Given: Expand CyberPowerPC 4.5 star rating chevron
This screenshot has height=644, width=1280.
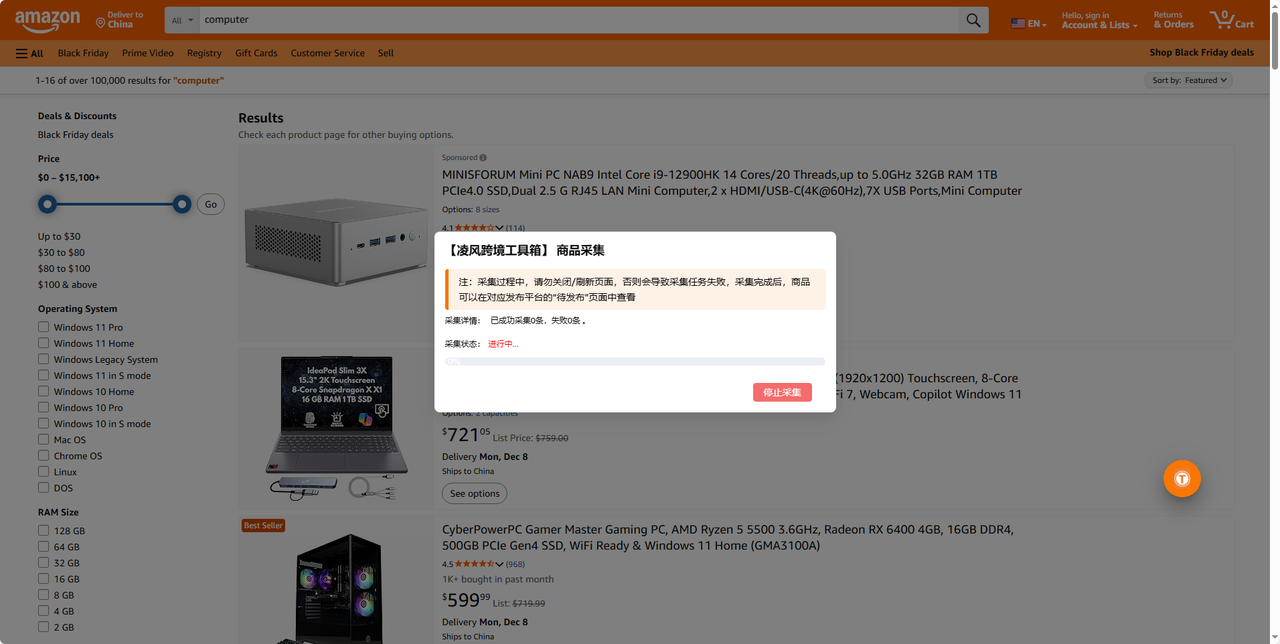Looking at the screenshot, I should tap(500, 564).
